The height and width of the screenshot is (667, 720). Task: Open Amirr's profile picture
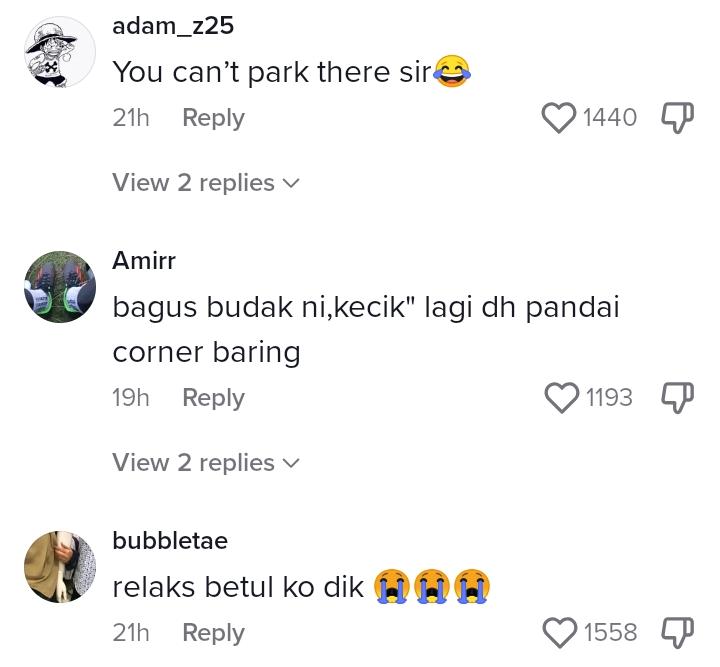click(x=60, y=287)
